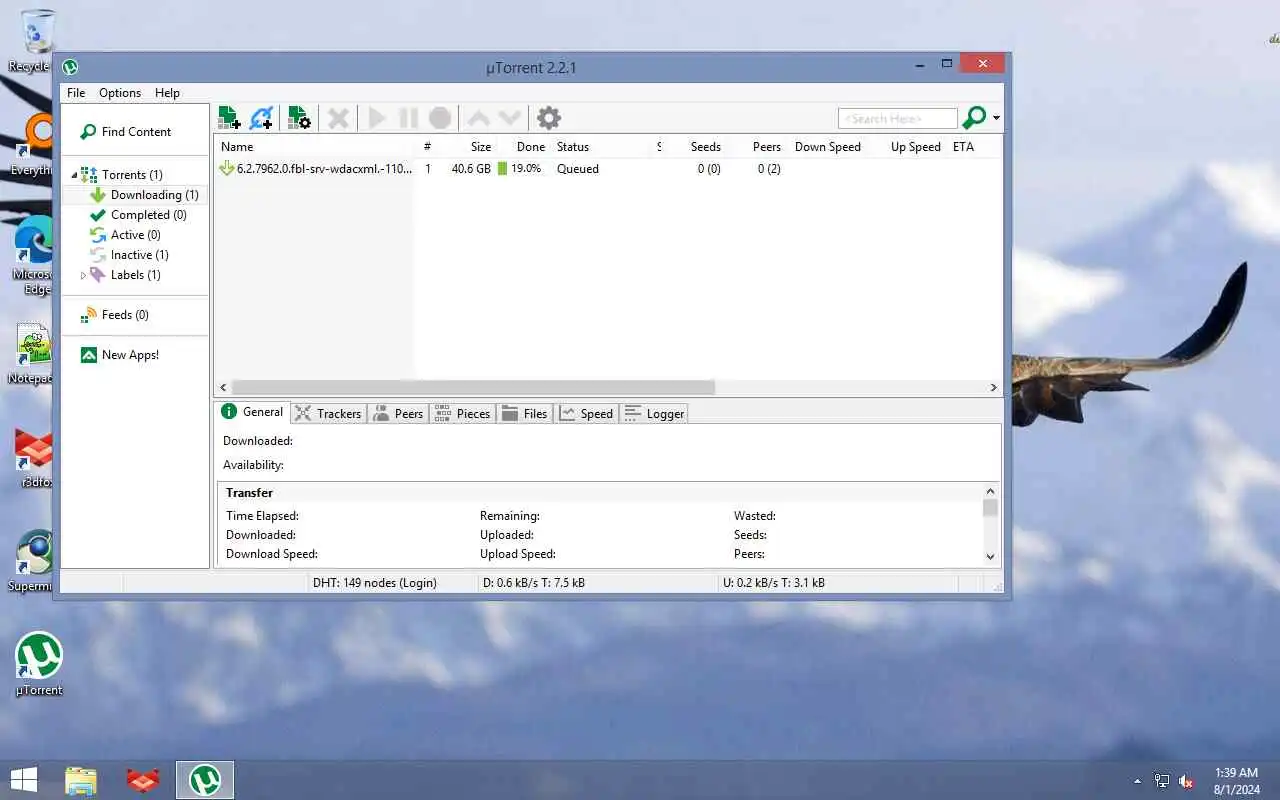Click the µTorrent taskbar button
This screenshot has width=1280, height=800.
[x=205, y=780]
